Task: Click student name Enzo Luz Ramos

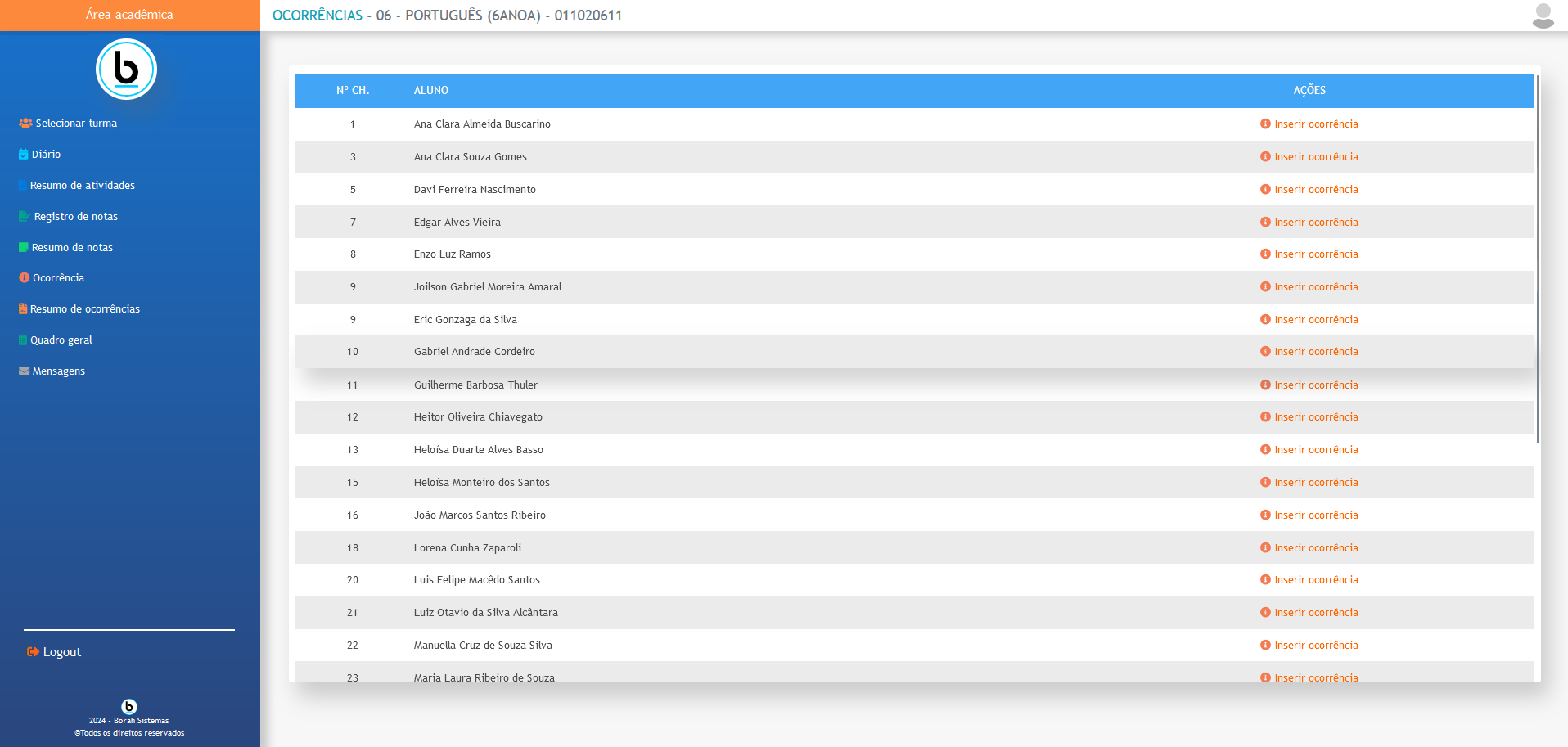Action: [x=453, y=254]
